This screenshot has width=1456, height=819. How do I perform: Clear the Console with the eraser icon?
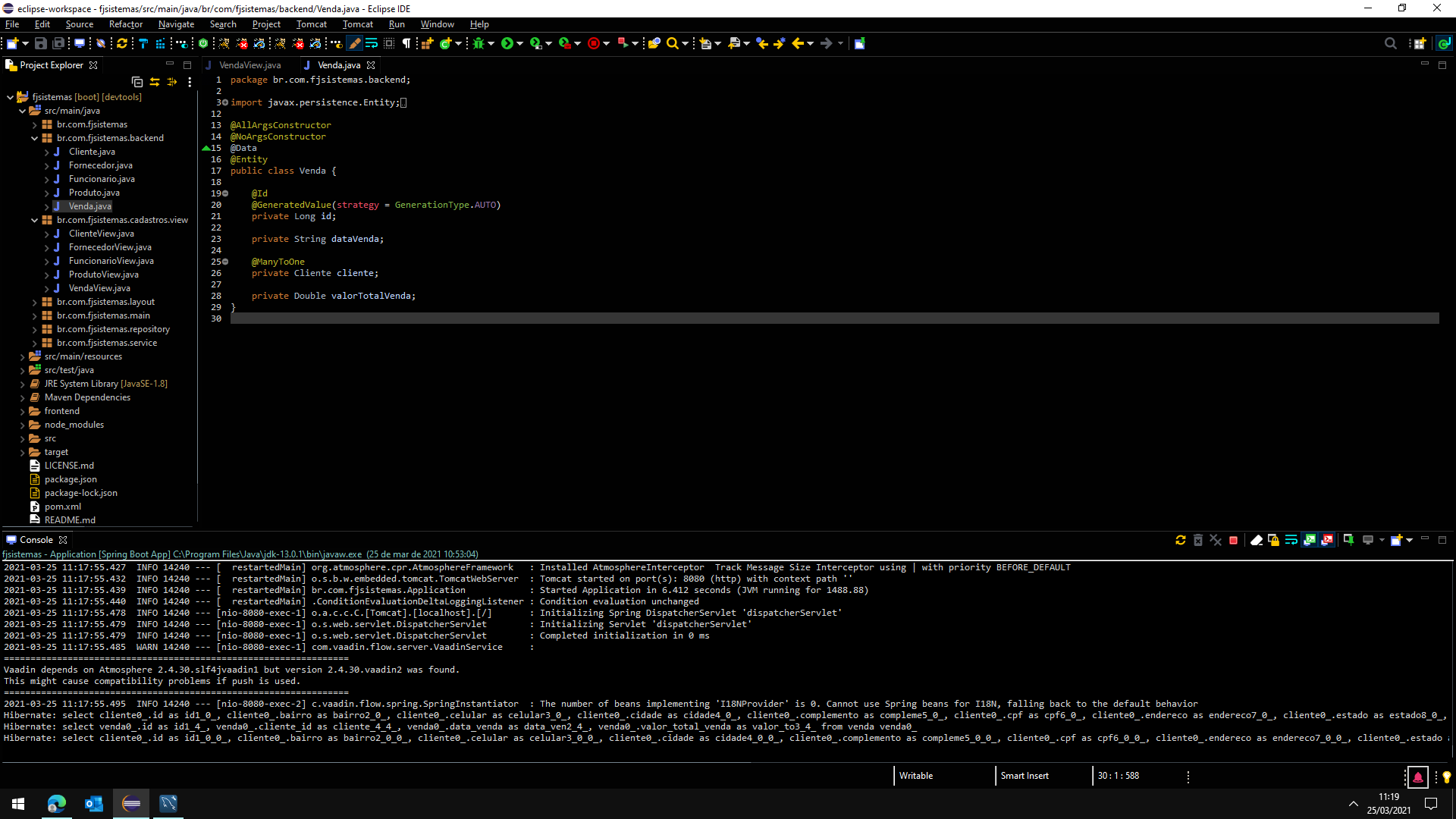[x=1257, y=540]
